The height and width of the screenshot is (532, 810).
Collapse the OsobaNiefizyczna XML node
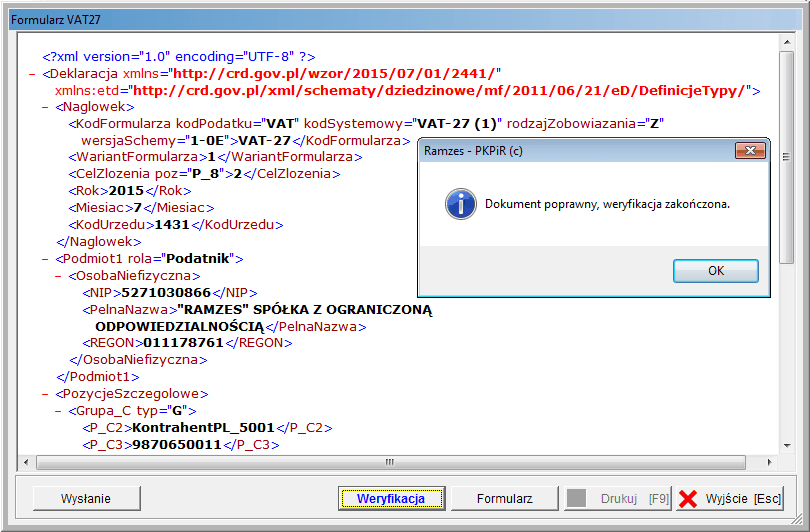(58, 276)
